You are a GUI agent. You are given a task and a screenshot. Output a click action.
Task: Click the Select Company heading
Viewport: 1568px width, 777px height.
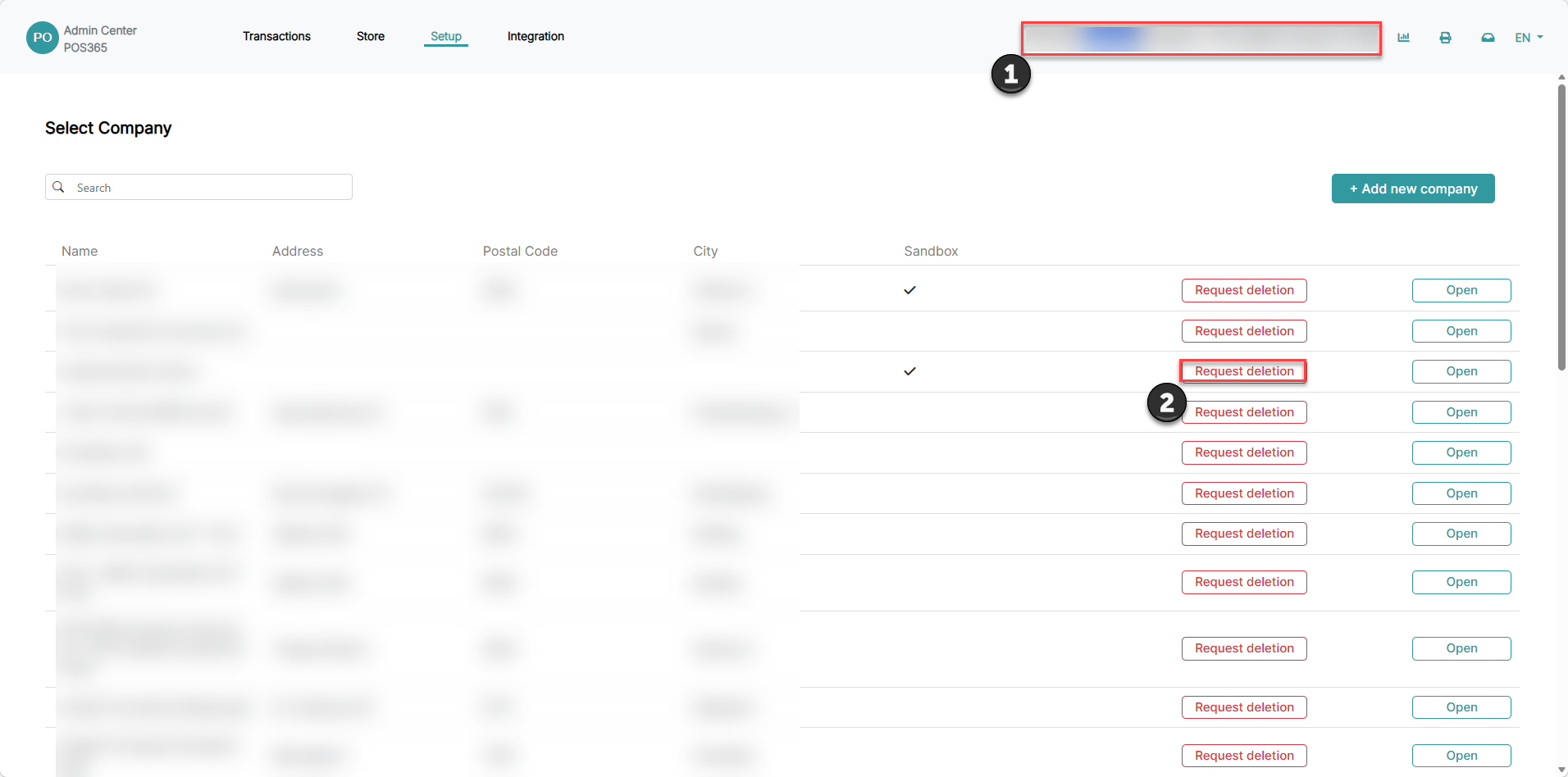click(108, 128)
